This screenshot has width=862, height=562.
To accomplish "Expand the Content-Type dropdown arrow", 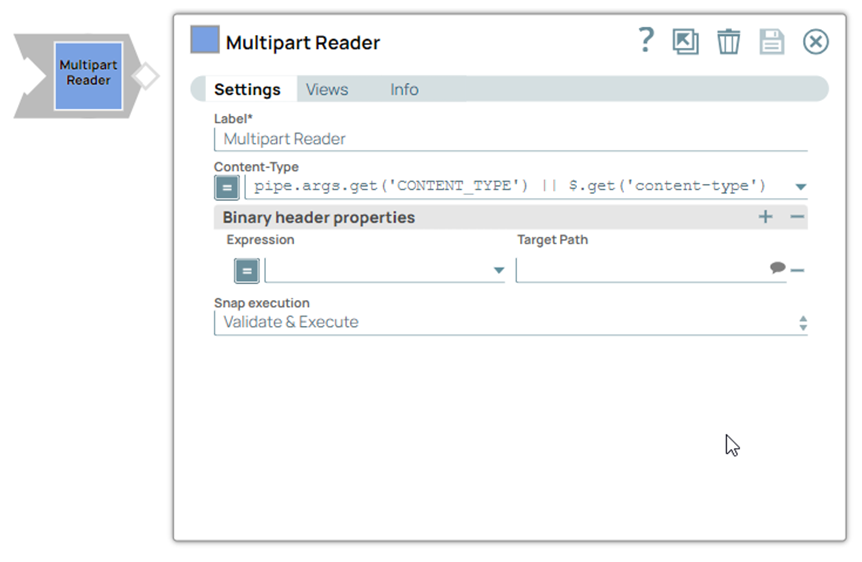I will 800,187.
